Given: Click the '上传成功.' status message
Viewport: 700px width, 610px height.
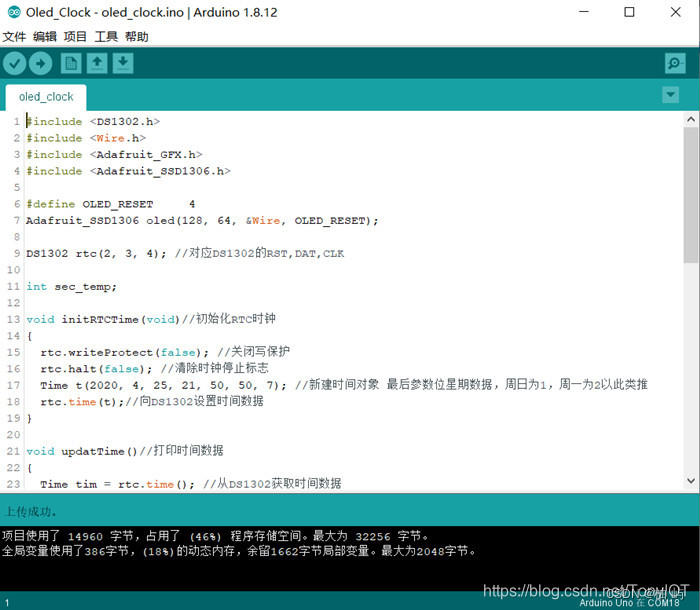Looking at the screenshot, I should [29, 512].
